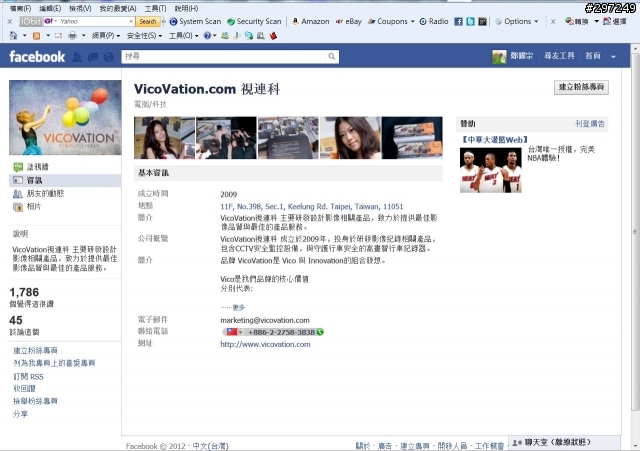This screenshot has width=640, height=451.
Task: Open the VicoVation balloon profile picture
Action: tap(65, 118)
